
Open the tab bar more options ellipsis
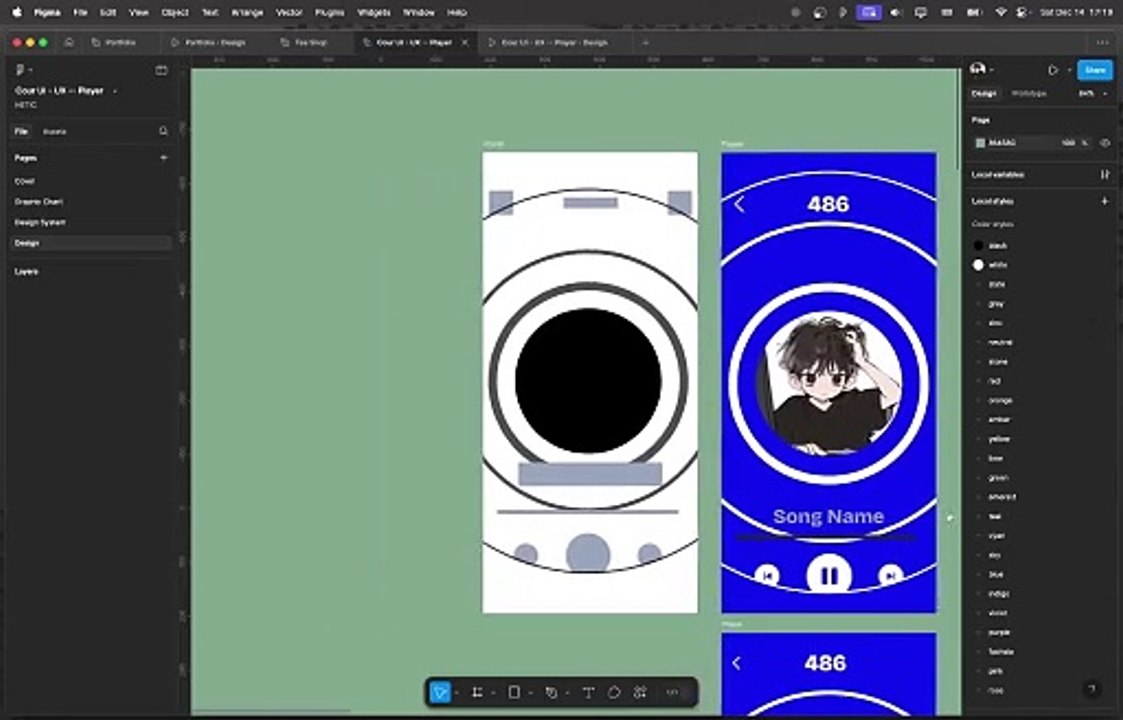(1103, 42)
